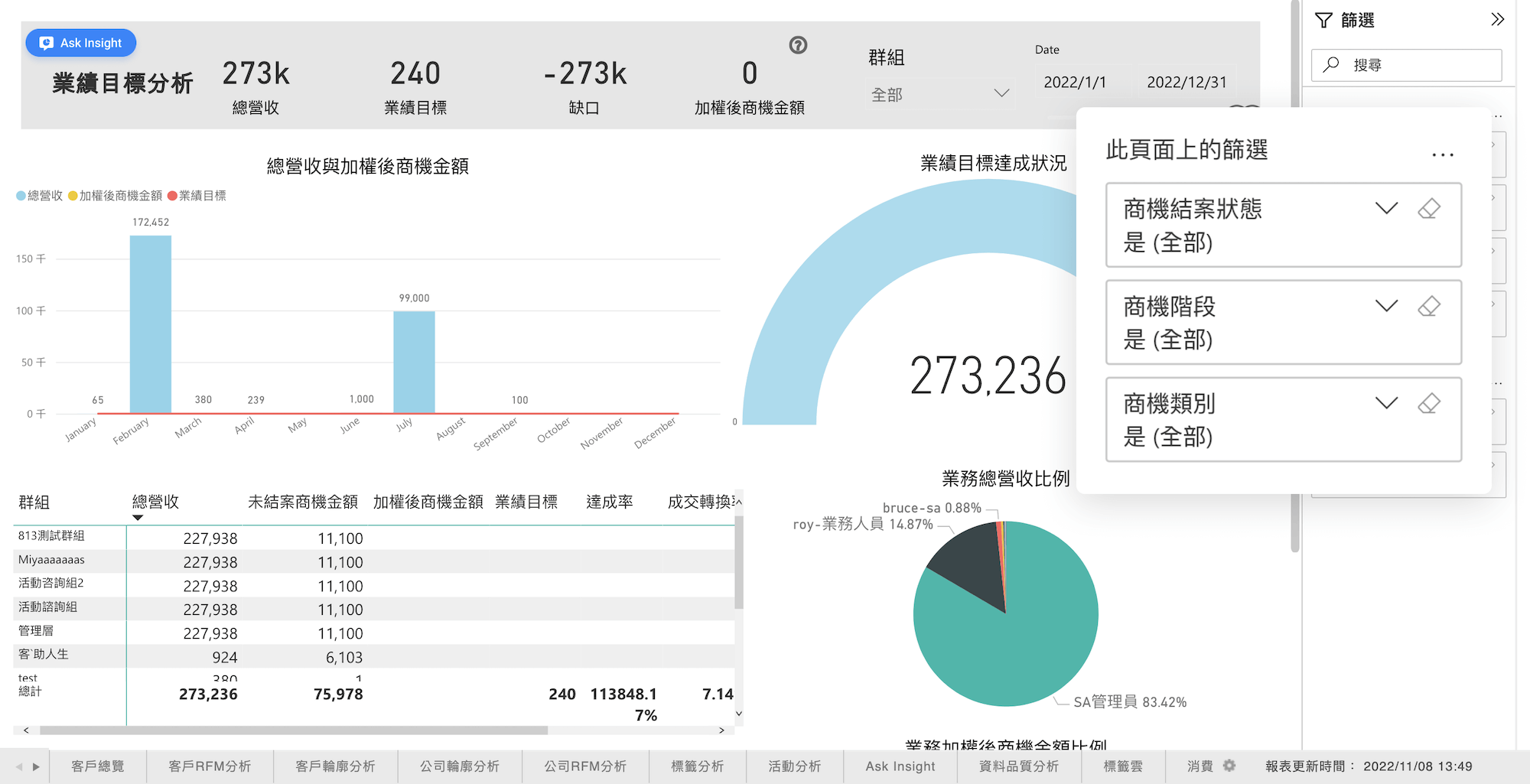Go to previous page tabs arrow
This screenshot has width=1530, height=784.
click(x=19, y=766)
